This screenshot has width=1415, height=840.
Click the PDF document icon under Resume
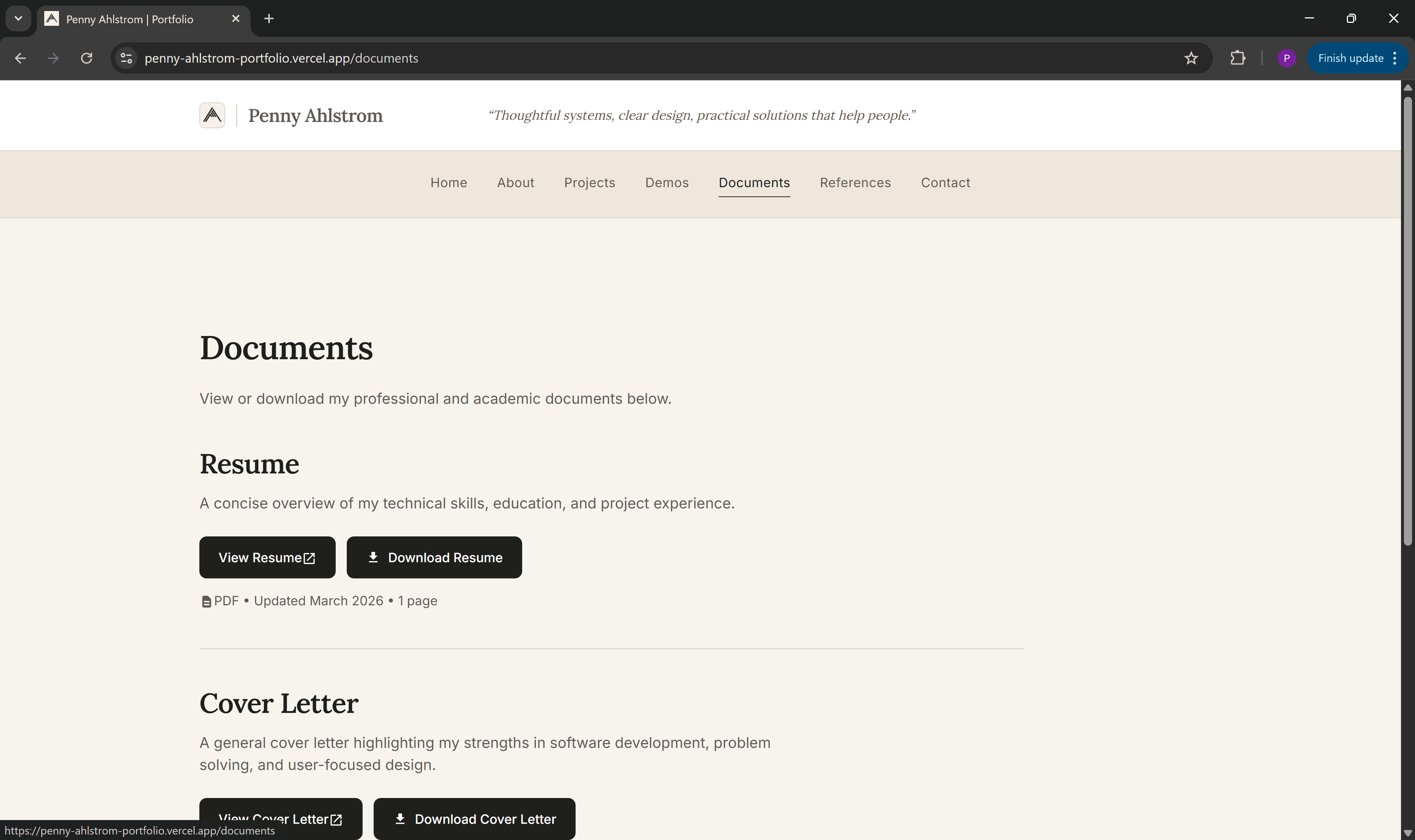click(206, 601)
